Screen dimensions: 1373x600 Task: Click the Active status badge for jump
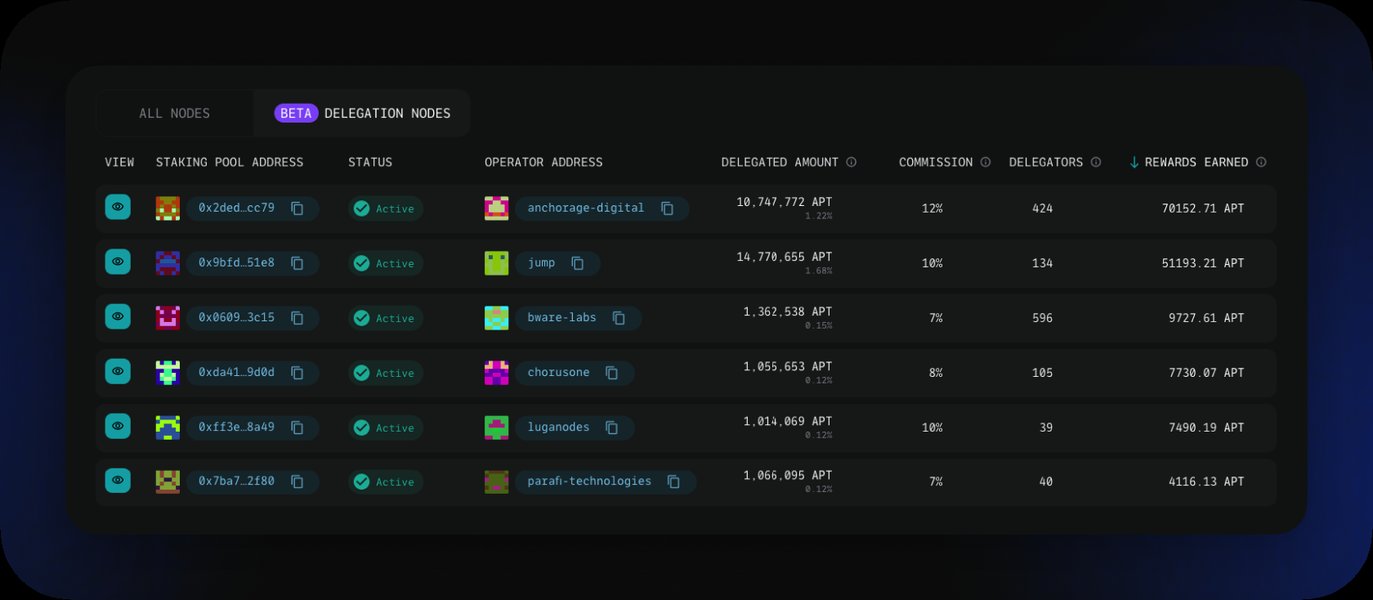[x=386, y=264]
